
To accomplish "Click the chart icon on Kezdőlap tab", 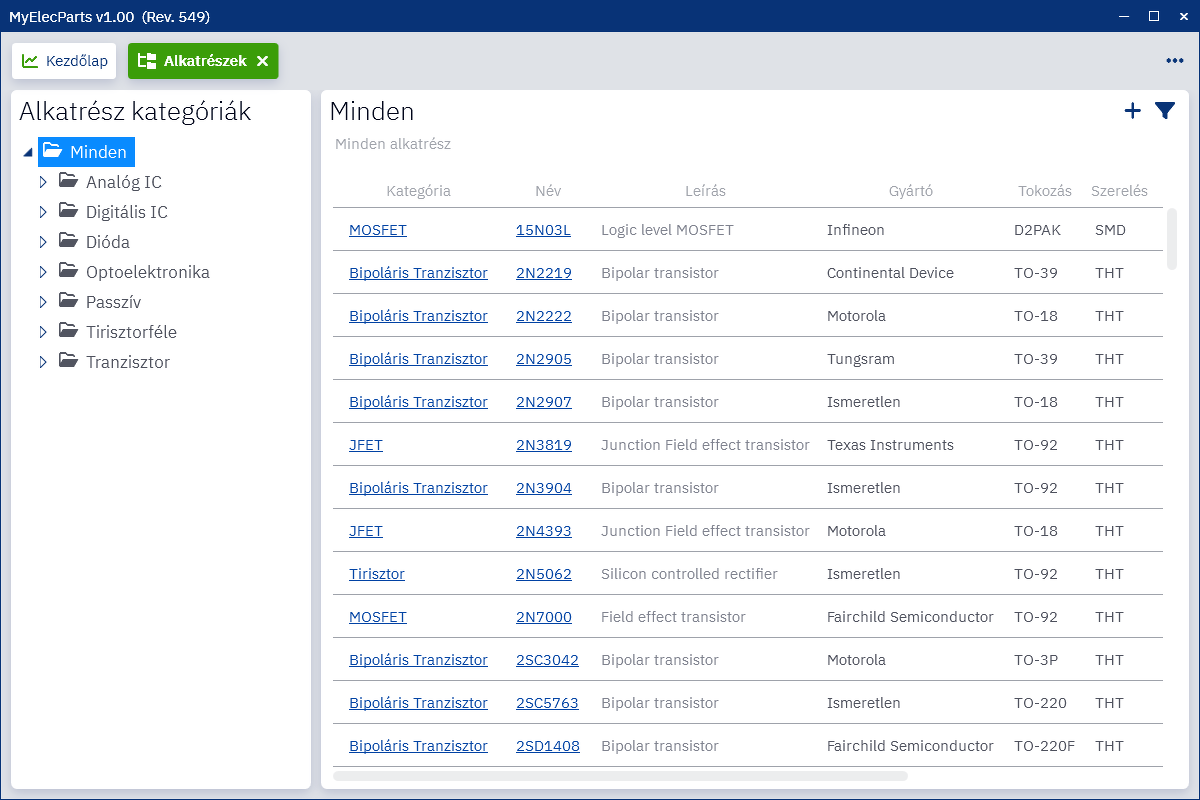I will pos(30,61).
